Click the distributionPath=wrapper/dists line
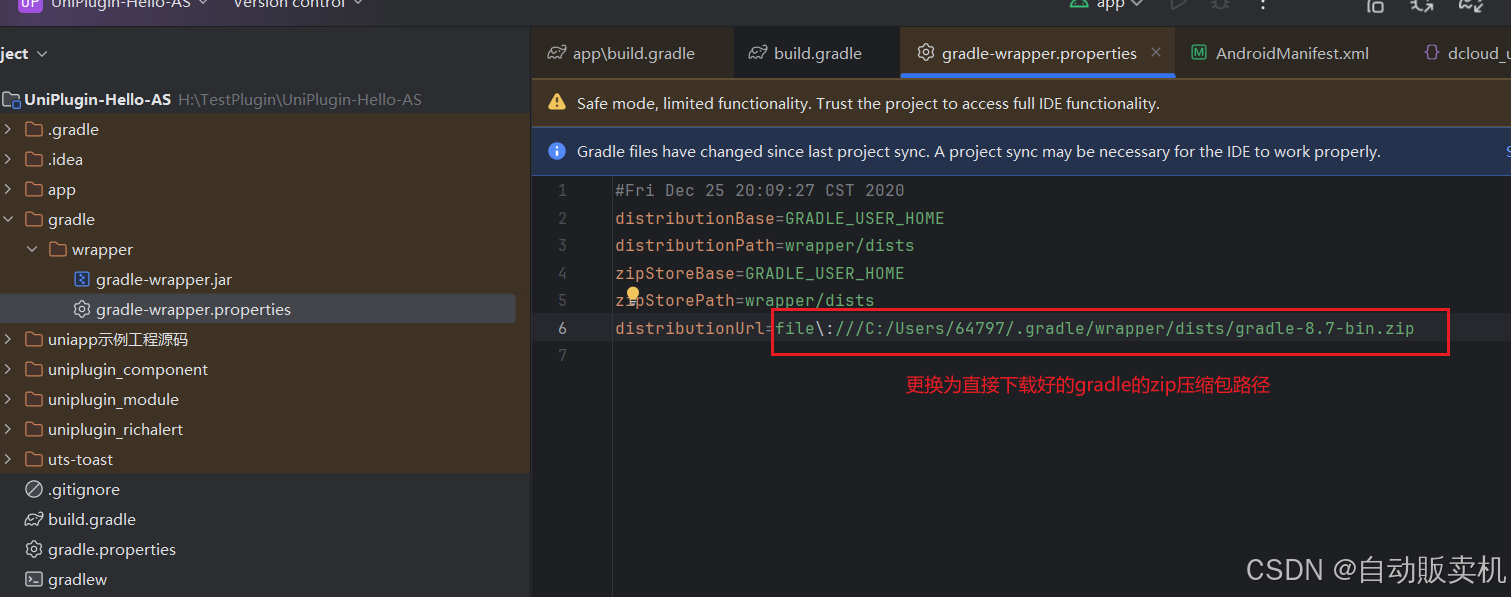This screenshot has width=1511, height=597. point(765,245)
